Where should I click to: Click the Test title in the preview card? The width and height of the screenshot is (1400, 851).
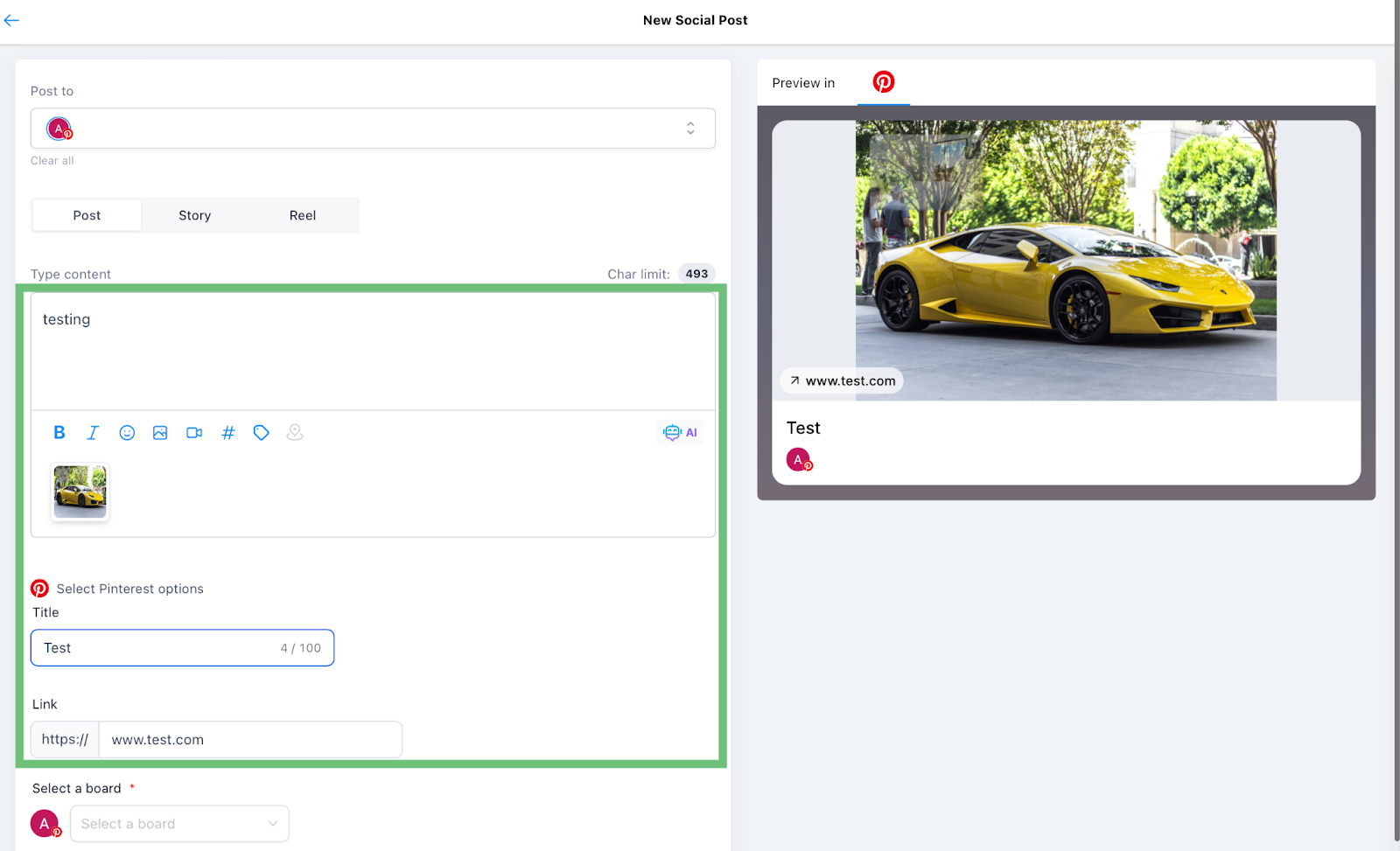[803, 428]
